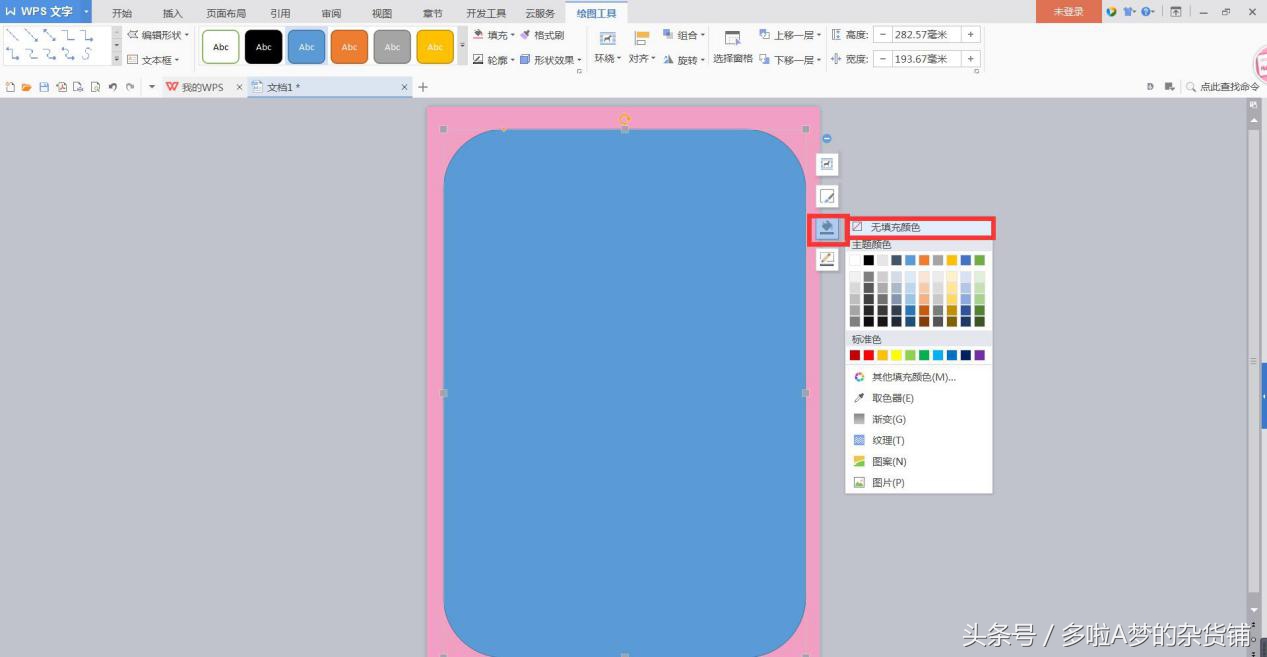Select the blue Abc shape style preset
Image resolution: width=1267 pixels, height=657 pixels.
306,44
